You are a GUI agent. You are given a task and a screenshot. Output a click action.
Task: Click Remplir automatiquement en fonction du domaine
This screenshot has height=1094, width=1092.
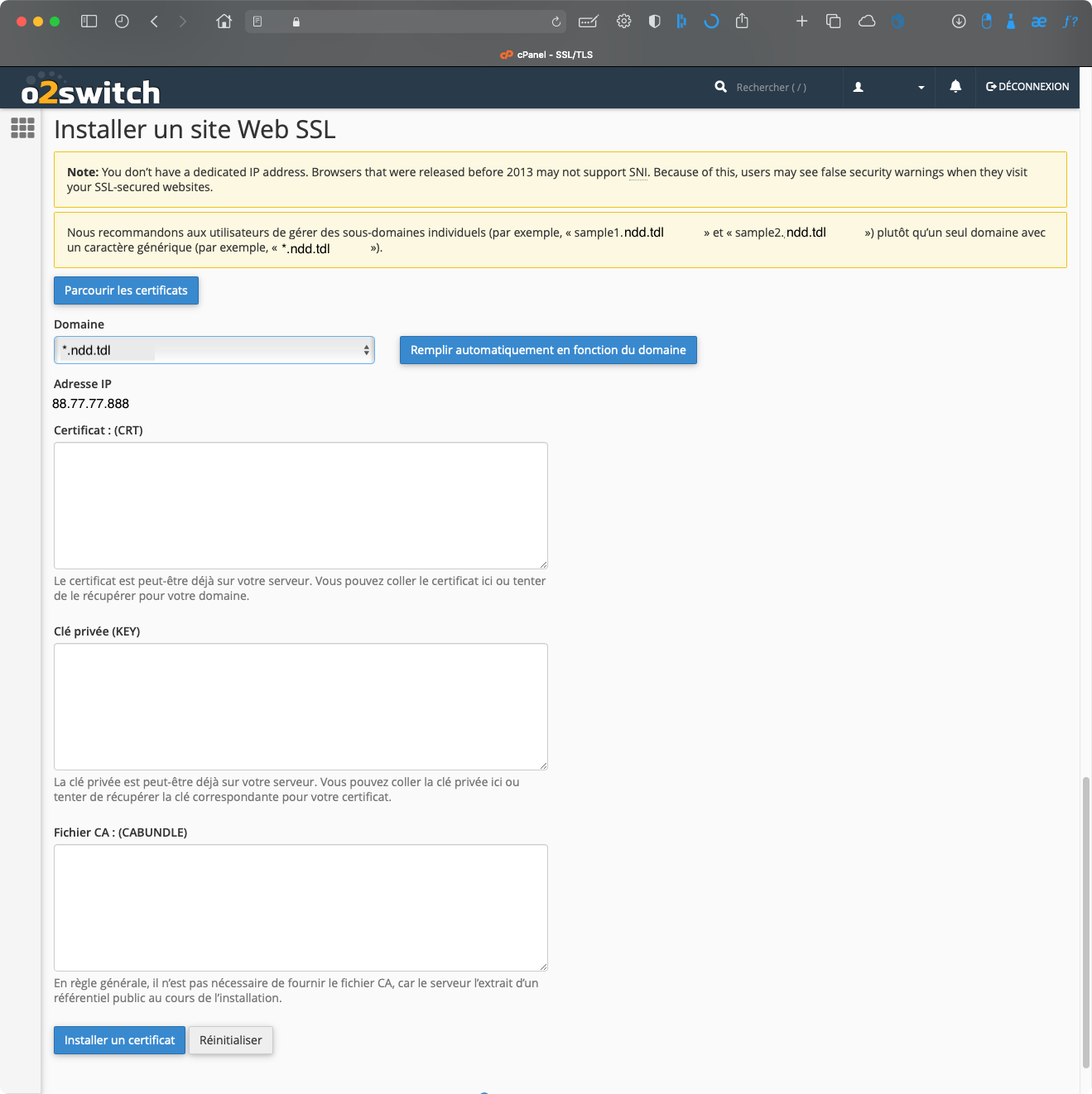[548, 350]
